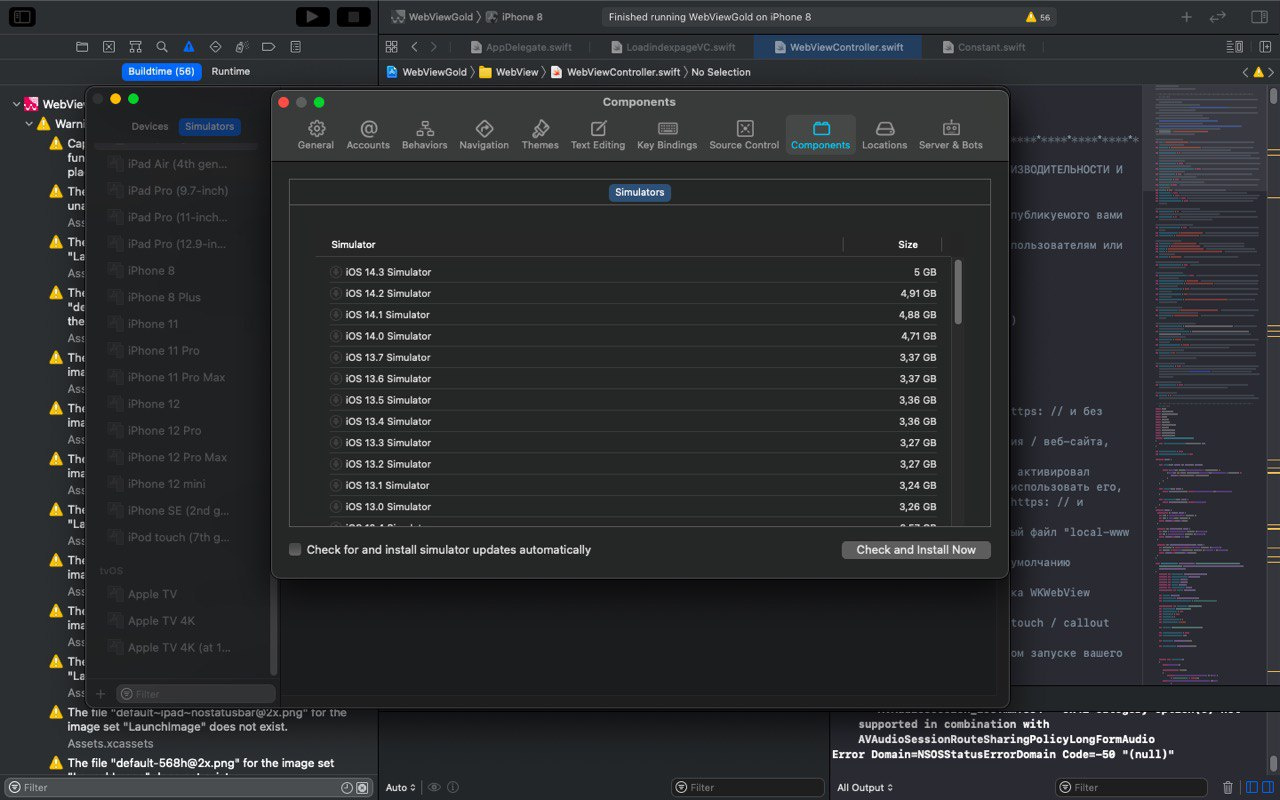
Task: Select the Simulators tab in Components
Action: (640, 192)
